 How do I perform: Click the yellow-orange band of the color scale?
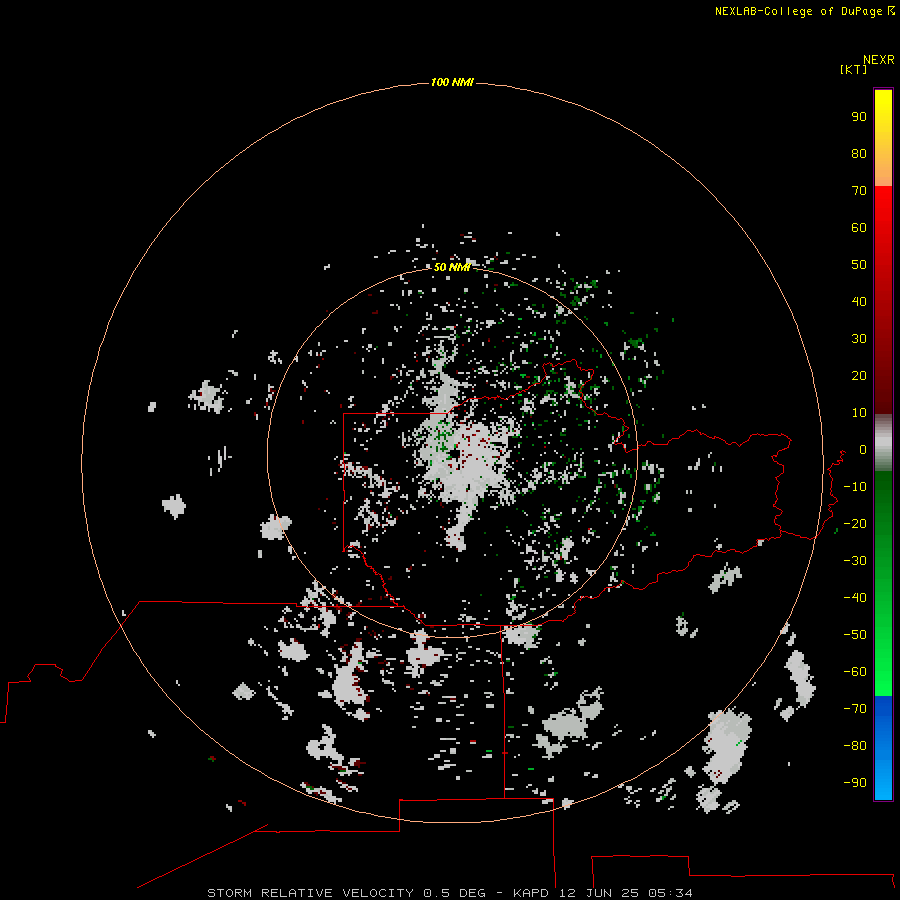(883, 138)
